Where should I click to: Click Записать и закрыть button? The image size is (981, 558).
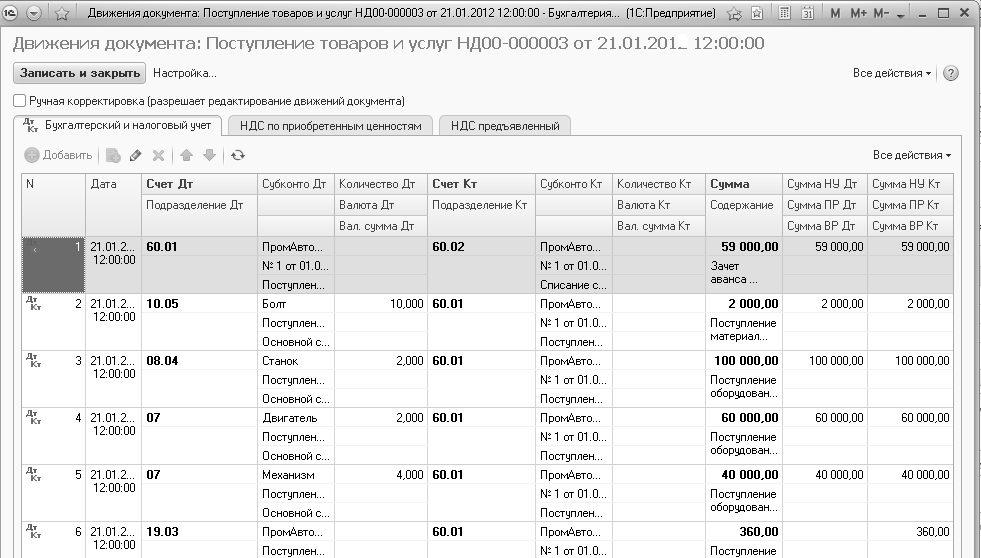pyautogui.click(x=79, y=73)
